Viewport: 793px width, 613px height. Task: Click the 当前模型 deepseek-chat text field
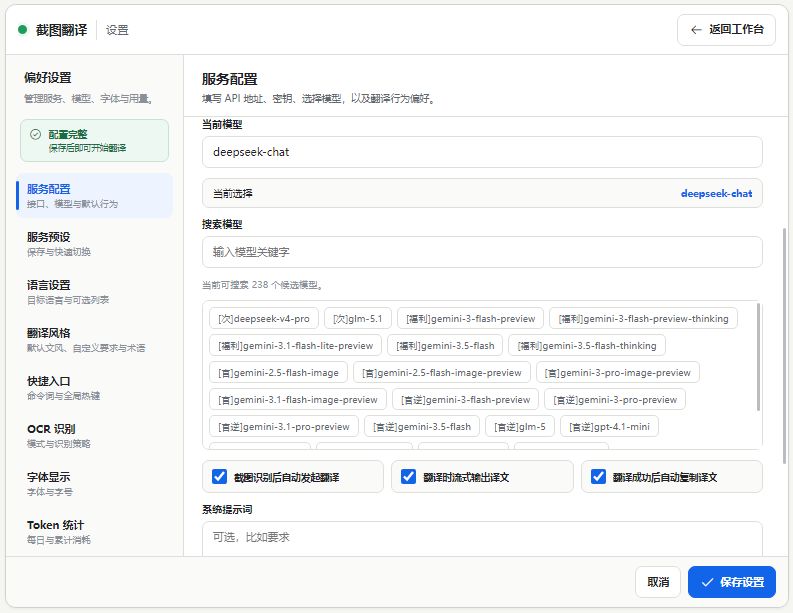[482, 152]
